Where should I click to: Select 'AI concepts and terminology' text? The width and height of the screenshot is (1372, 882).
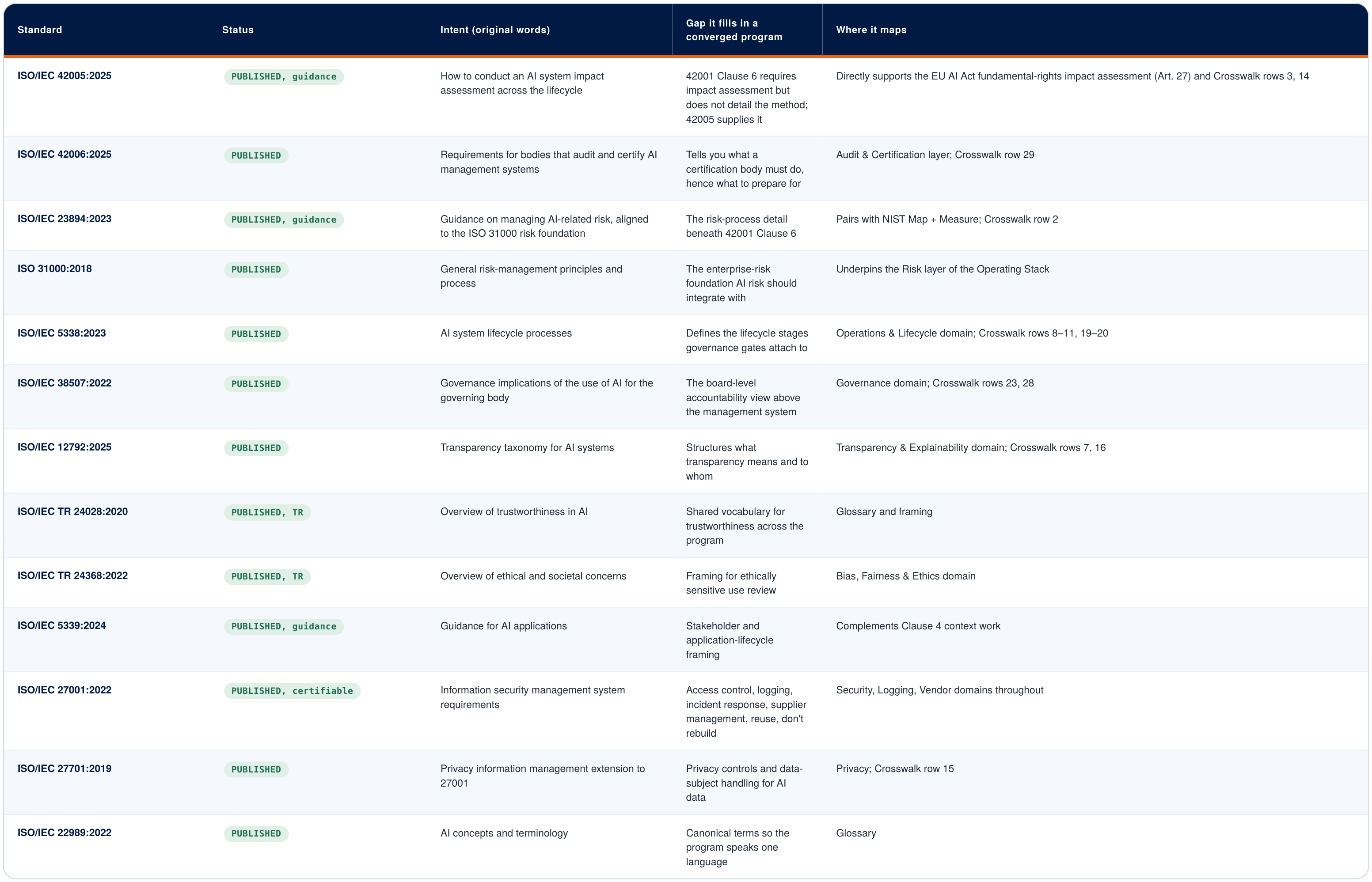[504, 833]
